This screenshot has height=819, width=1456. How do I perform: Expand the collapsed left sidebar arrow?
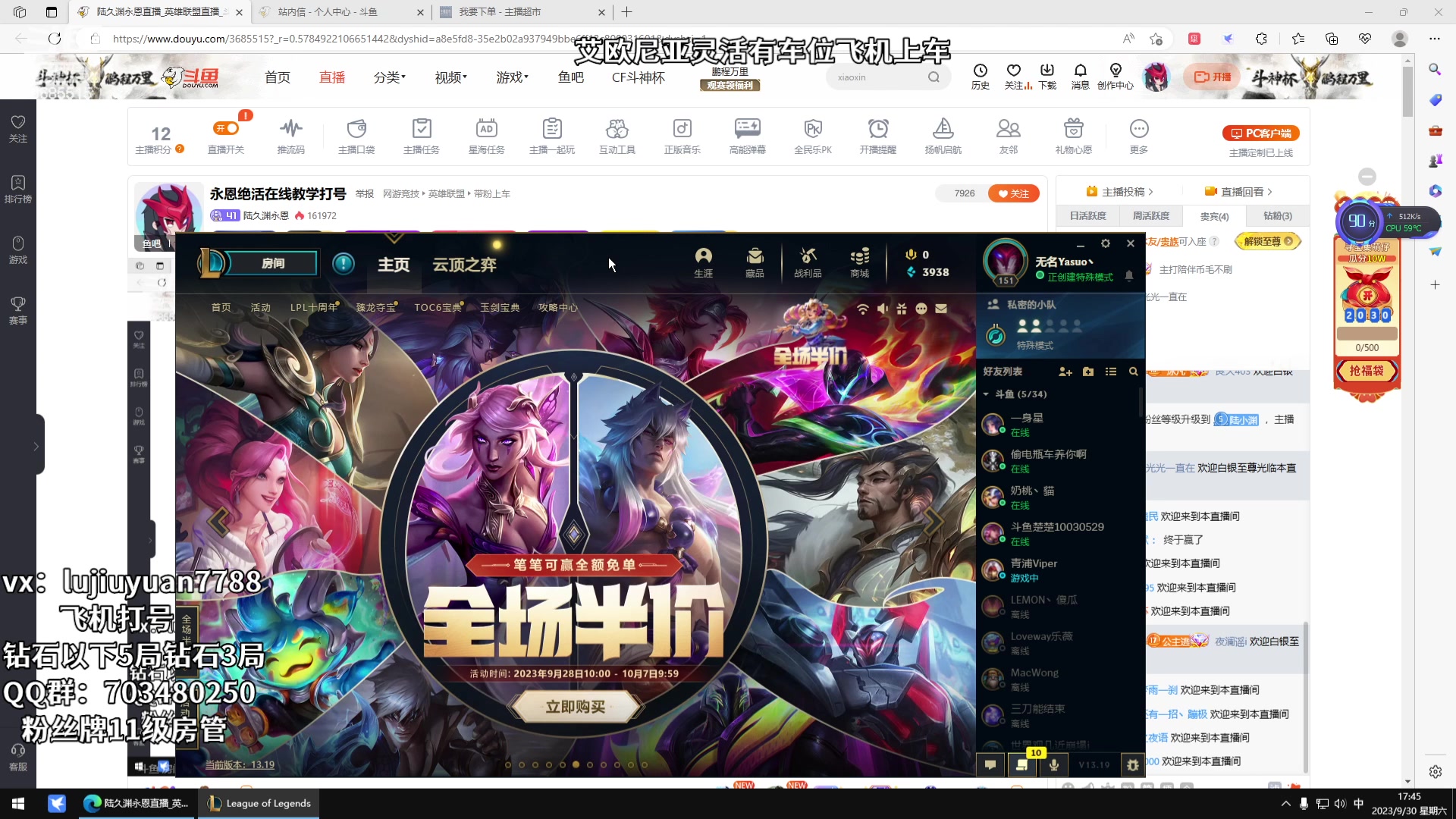36,447
